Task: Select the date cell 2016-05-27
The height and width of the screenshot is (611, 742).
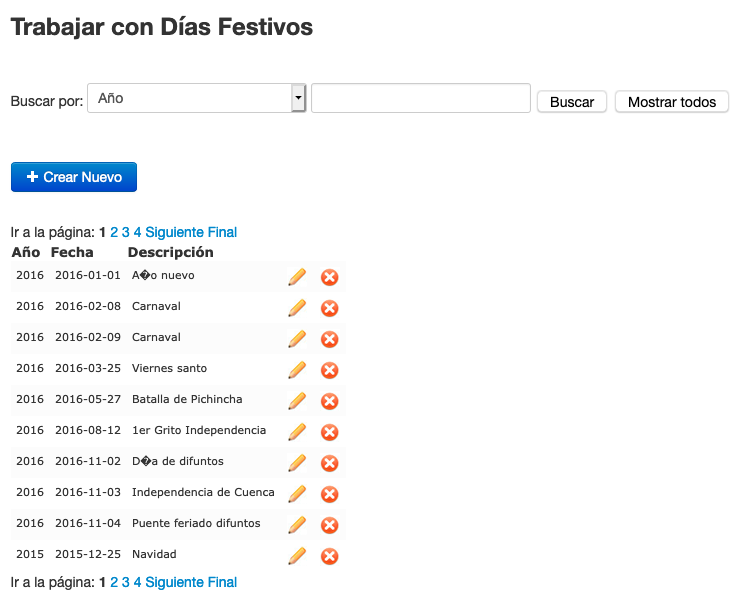Action: tap(88, 399)
